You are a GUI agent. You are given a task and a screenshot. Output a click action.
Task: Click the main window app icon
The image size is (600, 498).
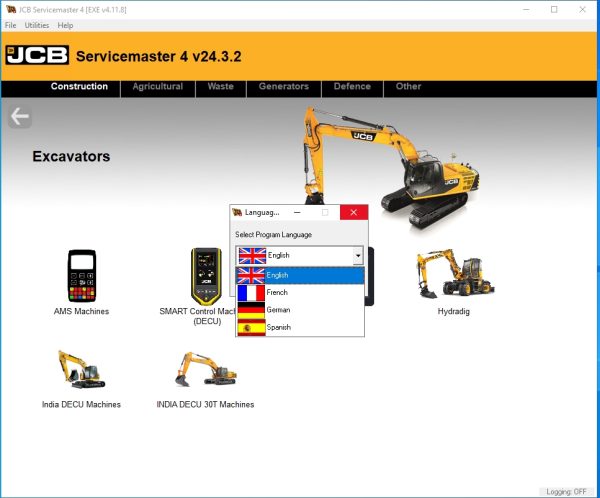[x=11, y=9]
